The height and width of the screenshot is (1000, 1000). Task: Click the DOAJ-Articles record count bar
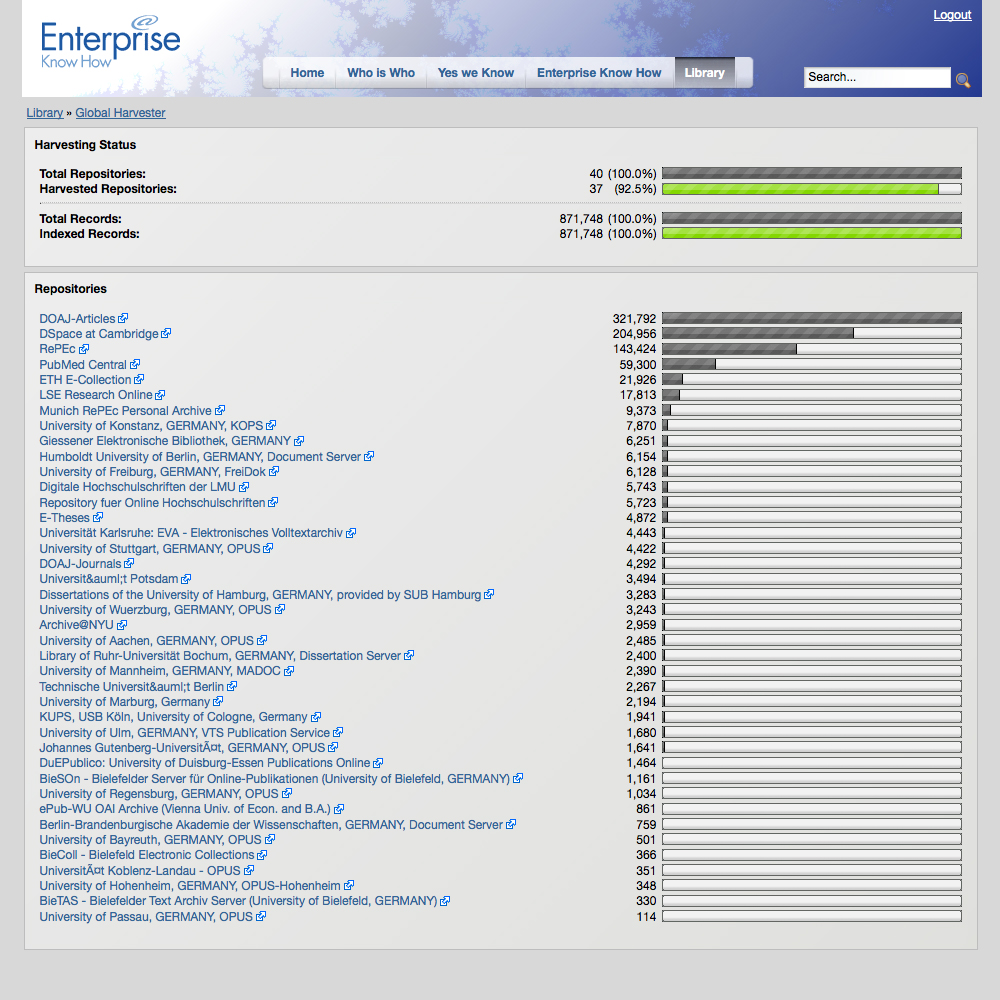(811, 318)
